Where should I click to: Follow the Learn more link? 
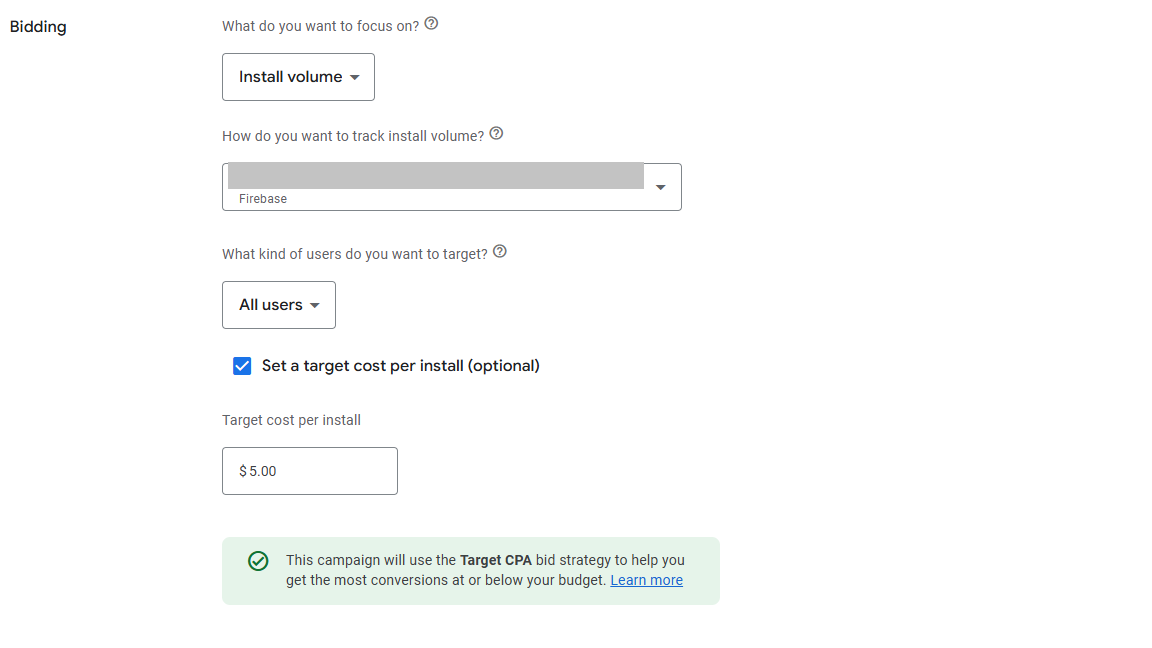(646, 579)
